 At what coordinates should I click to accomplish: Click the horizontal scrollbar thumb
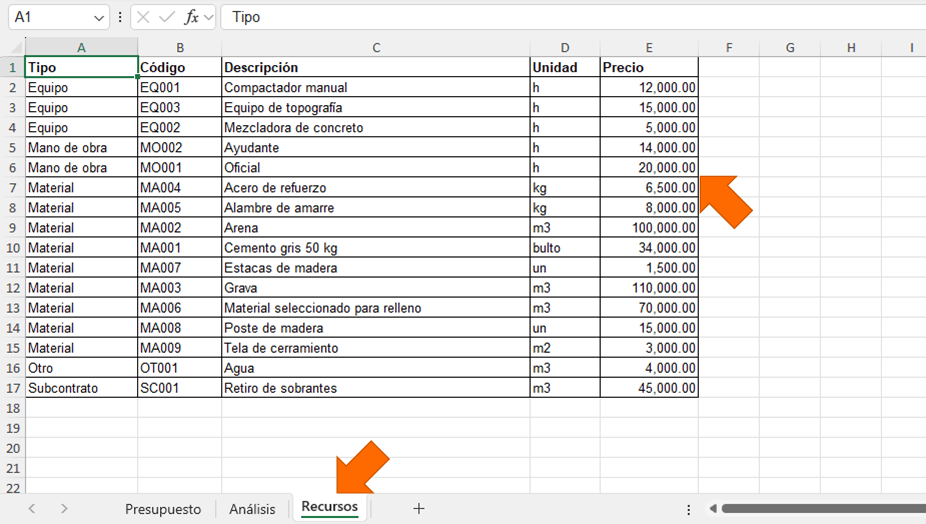pyautogui.click(x=824, y=508)
